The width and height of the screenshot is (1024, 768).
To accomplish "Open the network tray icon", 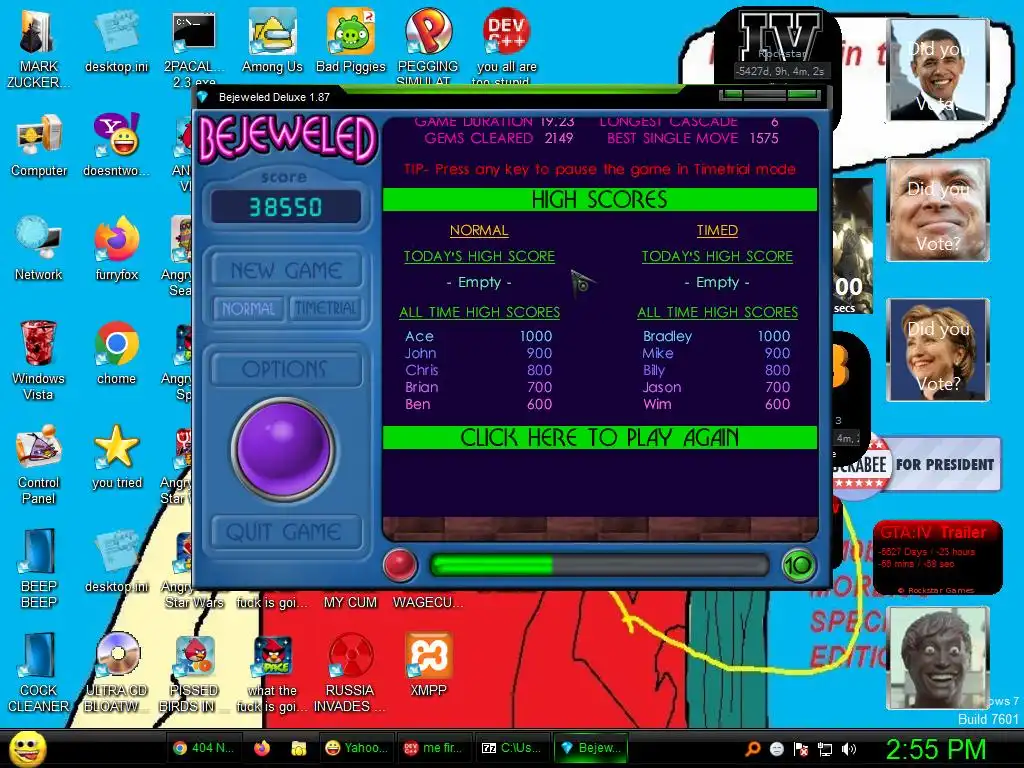I will (x=825, y=749).
